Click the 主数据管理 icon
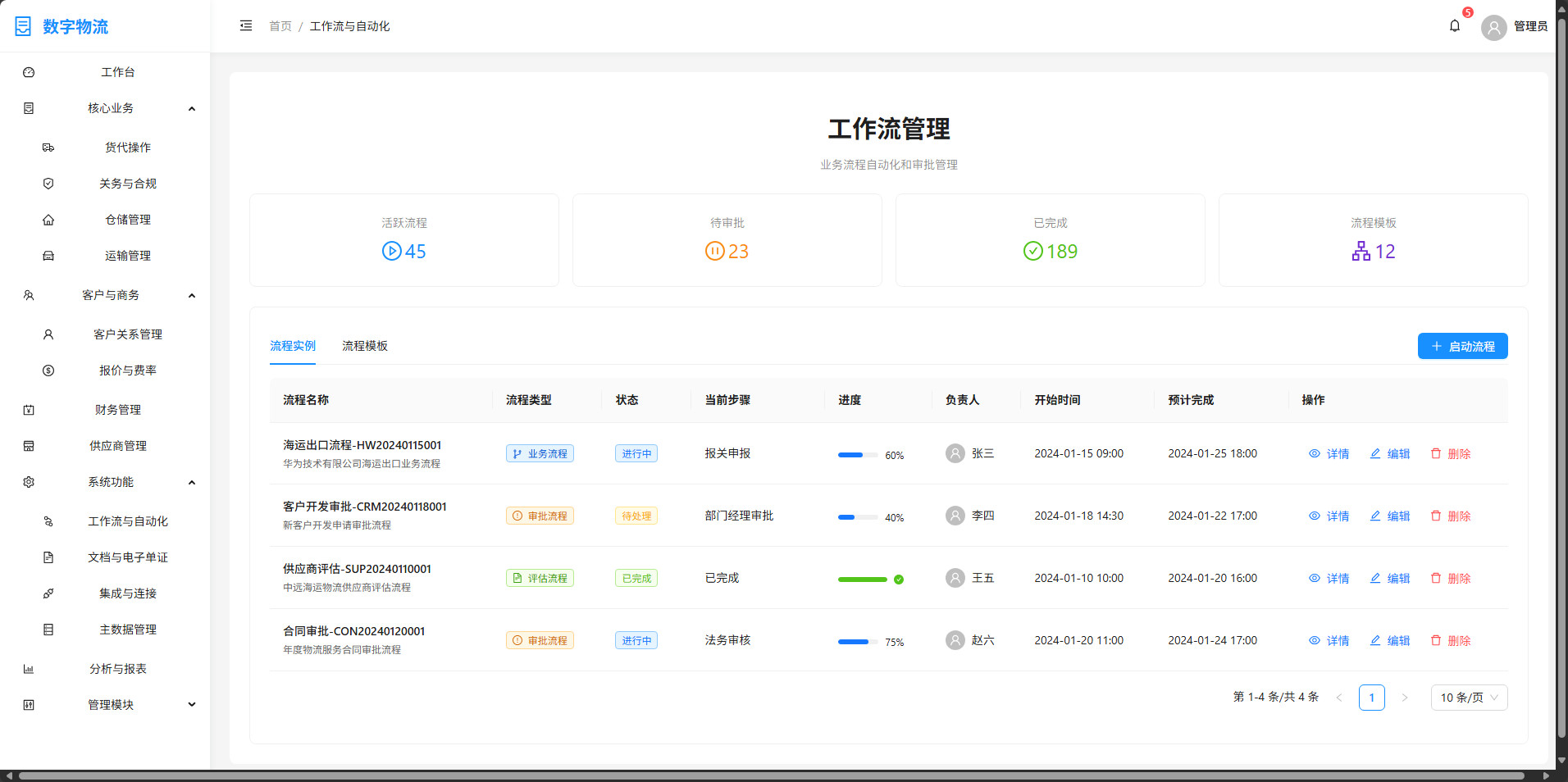Image resolution: width=1568 pixels, height=782 pixels. click(x=49, y=629)
